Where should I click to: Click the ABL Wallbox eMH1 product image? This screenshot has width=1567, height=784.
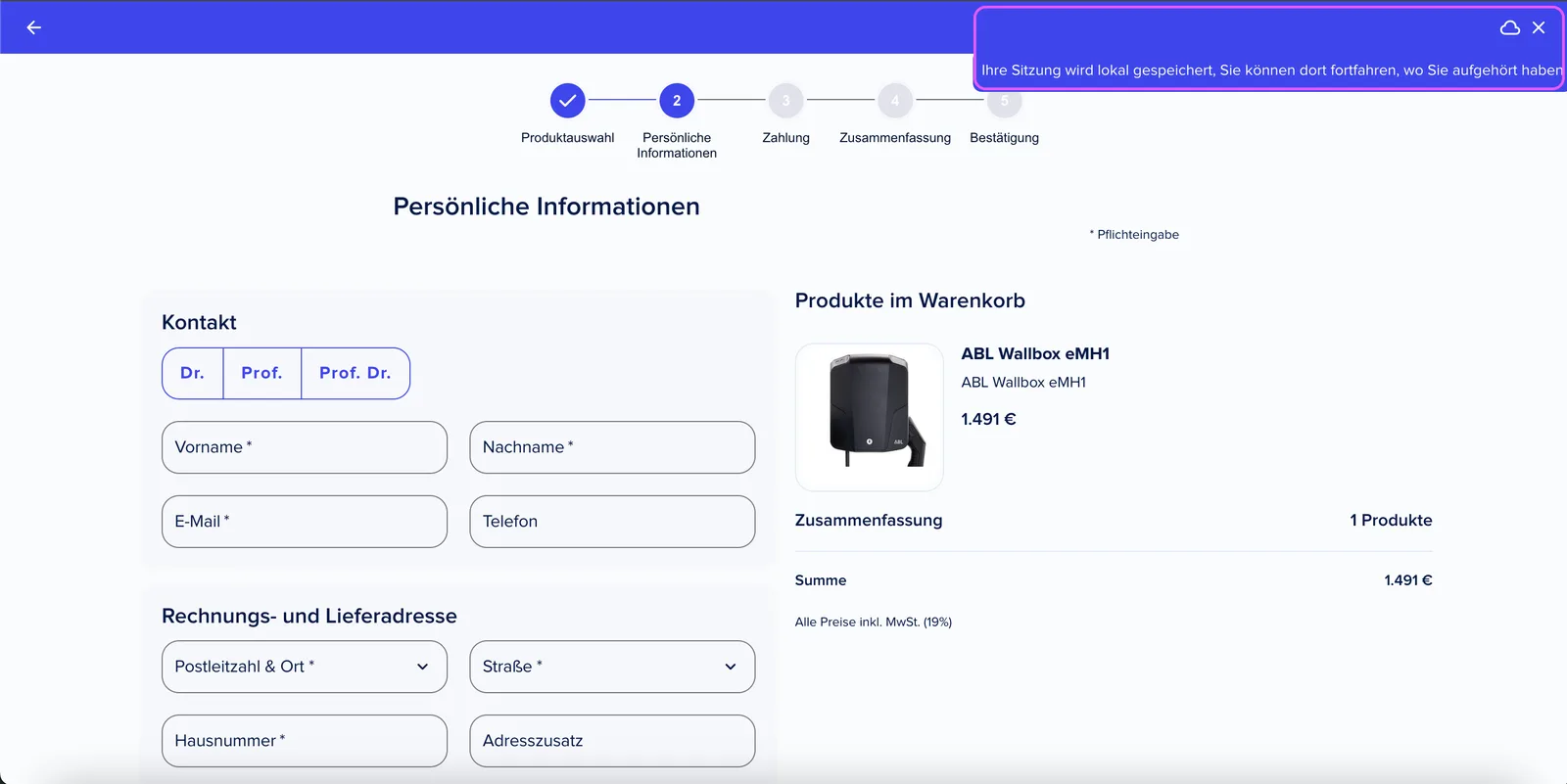(870, 417)
